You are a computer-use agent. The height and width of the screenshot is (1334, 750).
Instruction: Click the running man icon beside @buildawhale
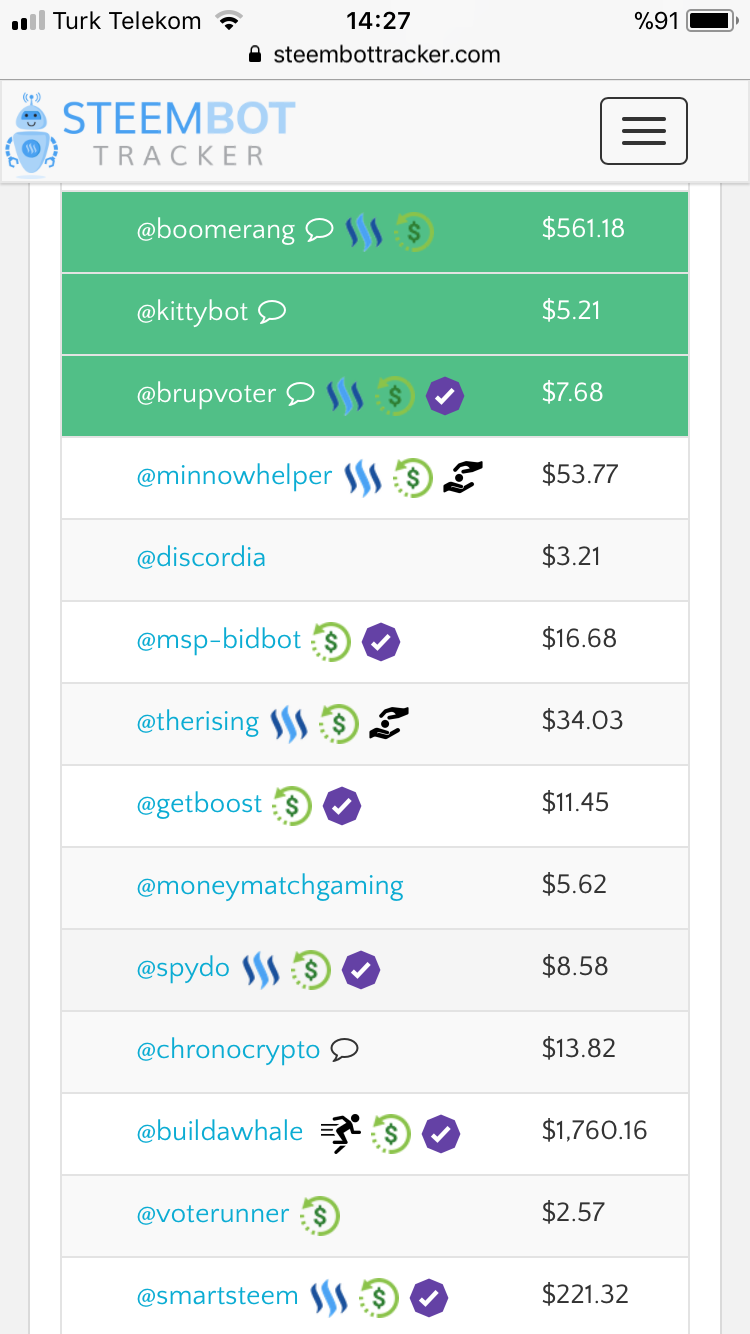click(341, 1133)
